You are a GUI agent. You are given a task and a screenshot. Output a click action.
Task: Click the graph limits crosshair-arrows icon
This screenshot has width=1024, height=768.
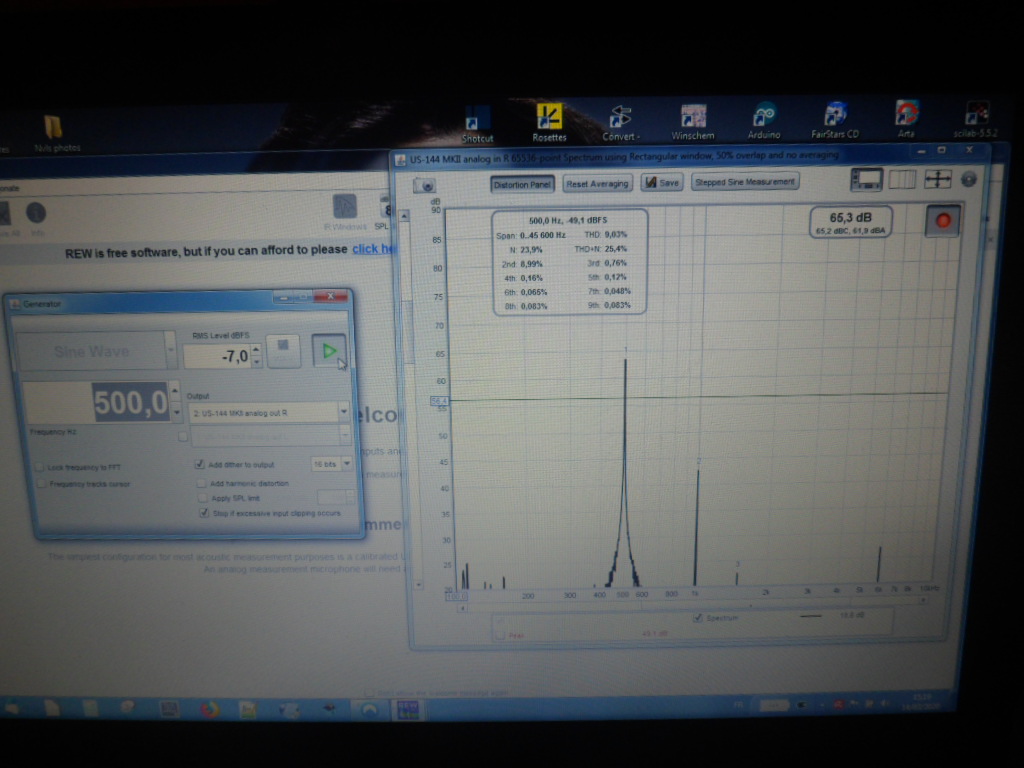coord(938,179)
